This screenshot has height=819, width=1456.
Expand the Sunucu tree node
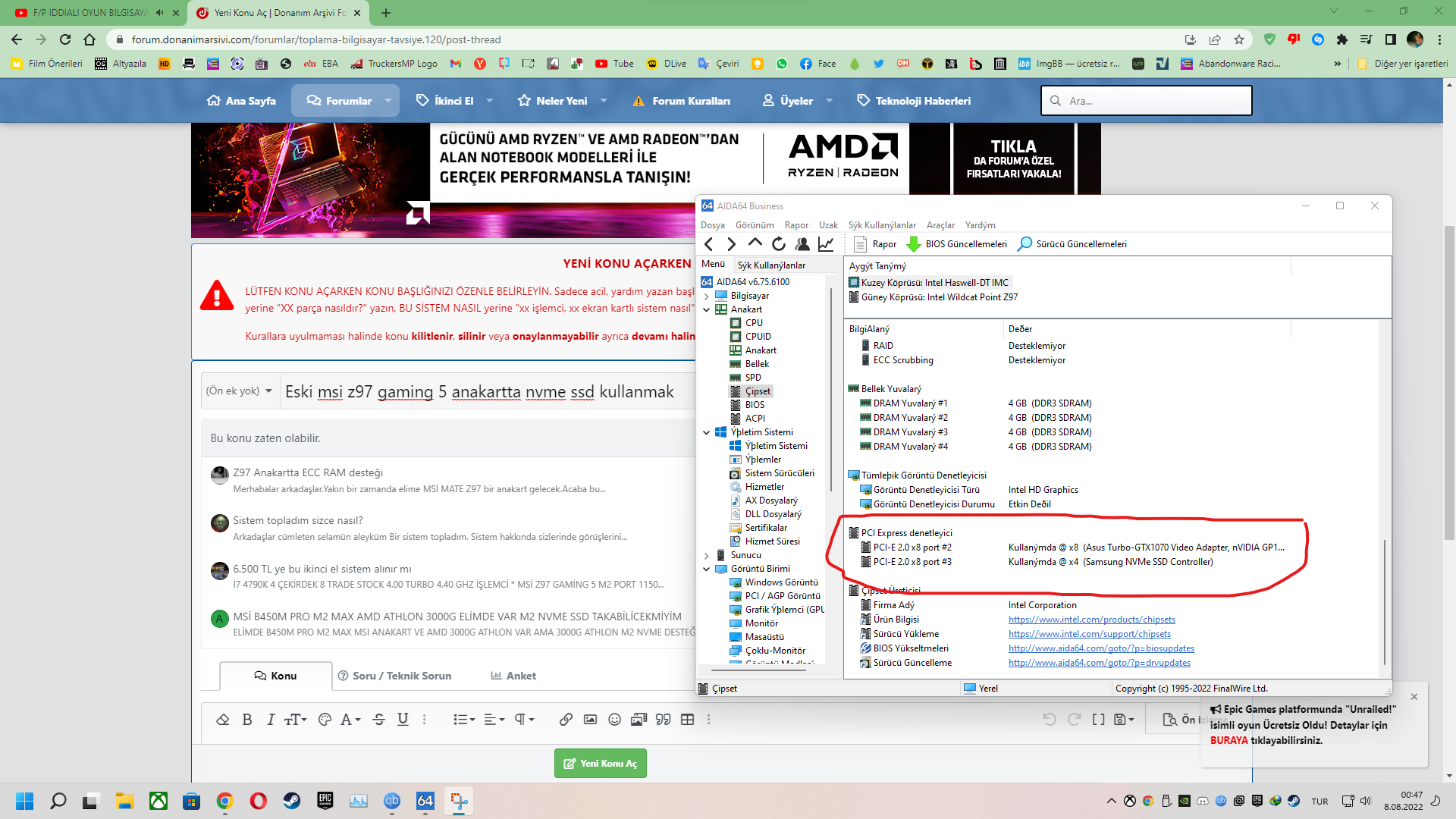[707, 555]
